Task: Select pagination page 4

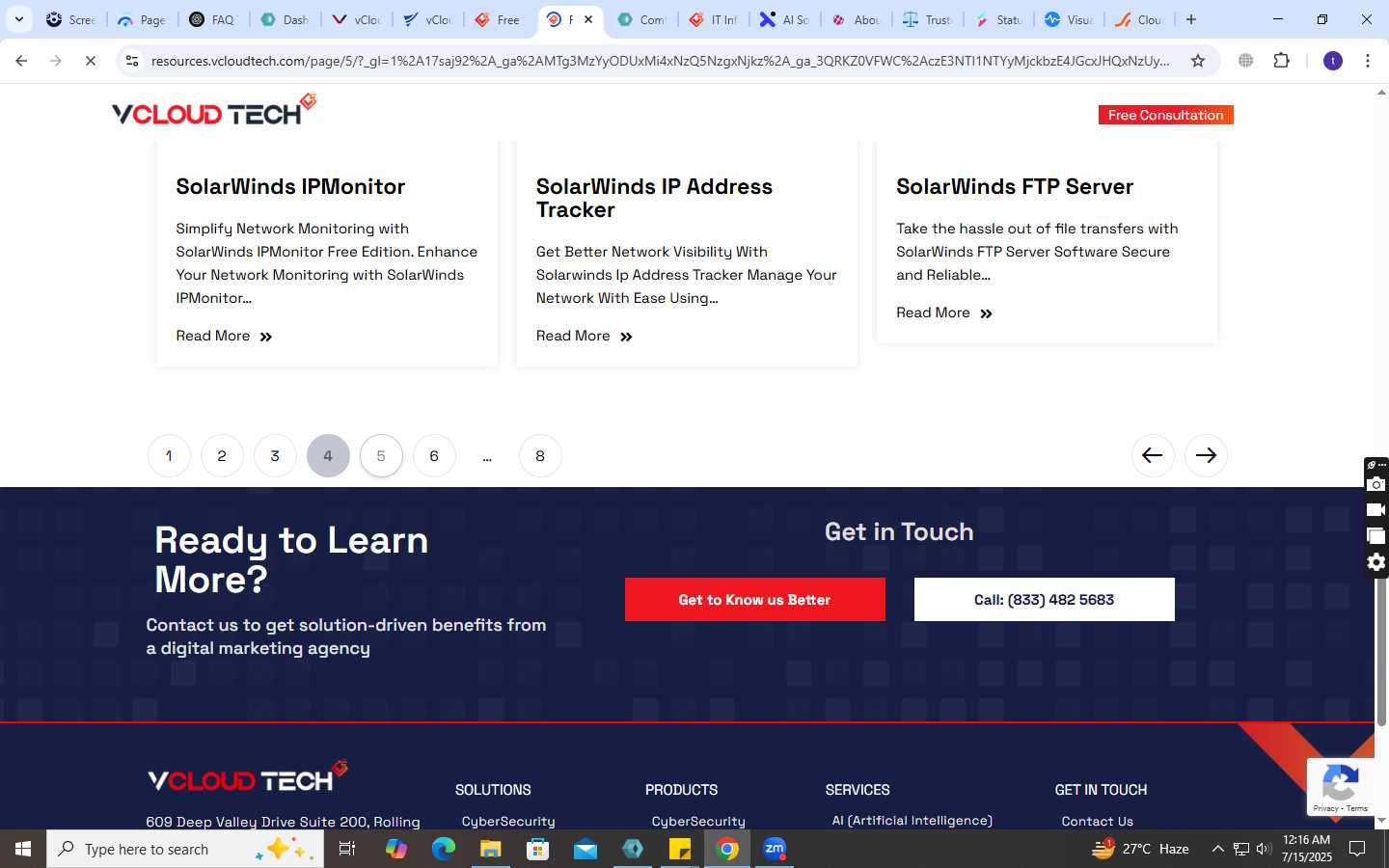Action: click(328, 455)
